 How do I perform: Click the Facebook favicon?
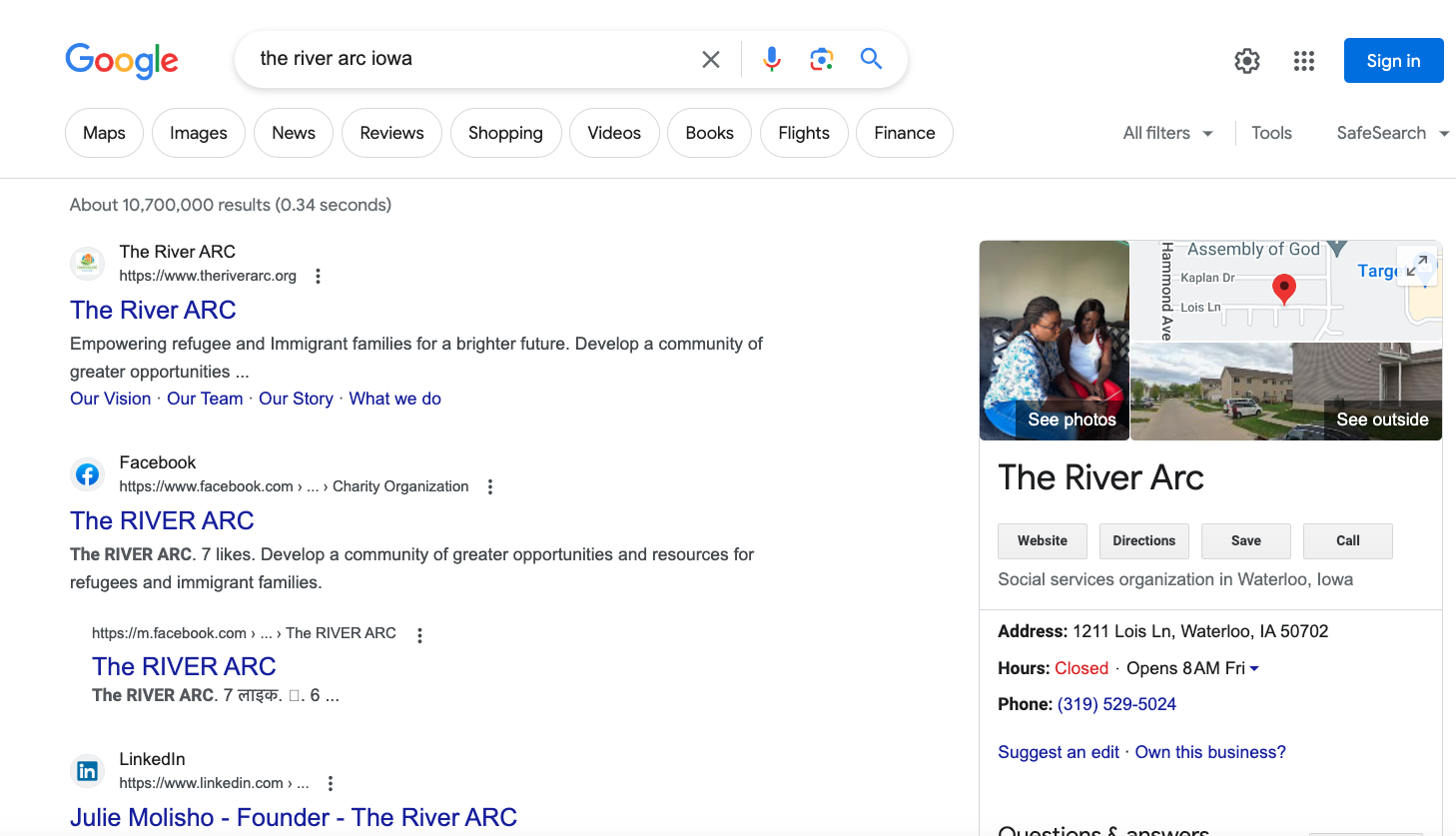click(88, 474)
